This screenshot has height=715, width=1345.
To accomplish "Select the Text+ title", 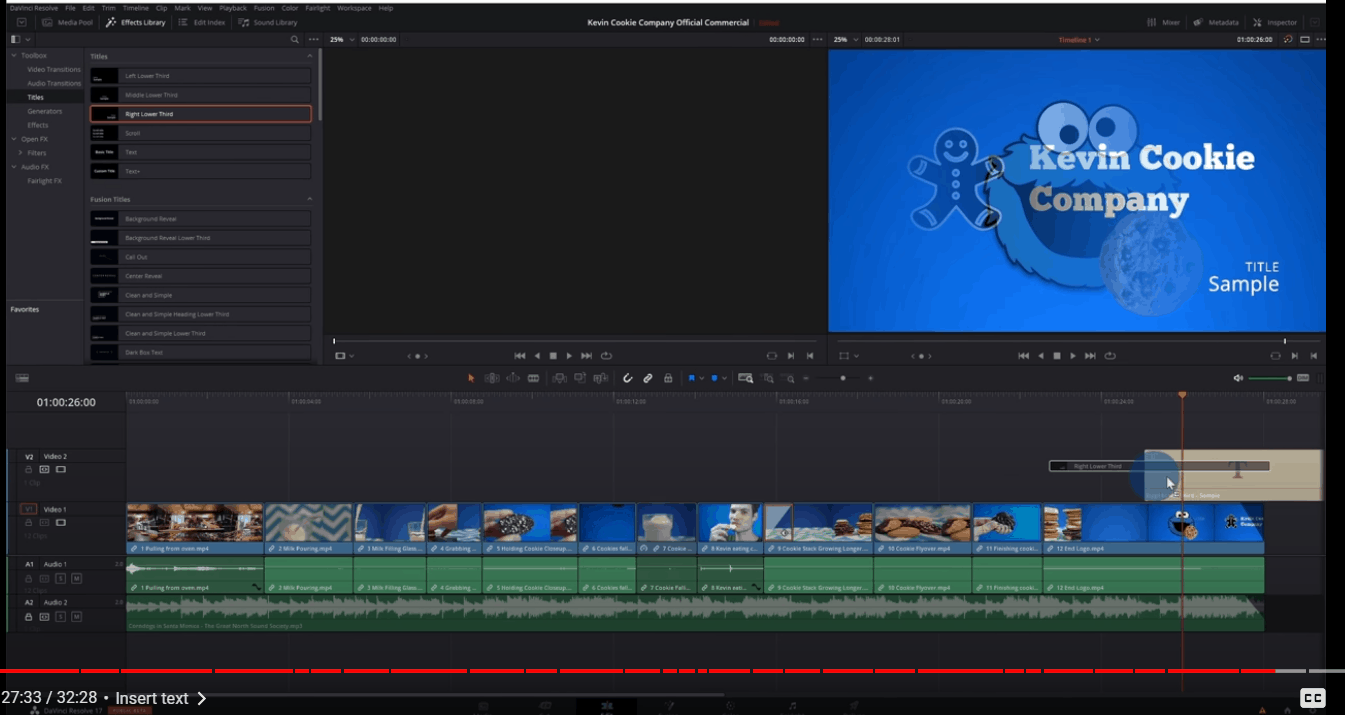I will 201,171.
